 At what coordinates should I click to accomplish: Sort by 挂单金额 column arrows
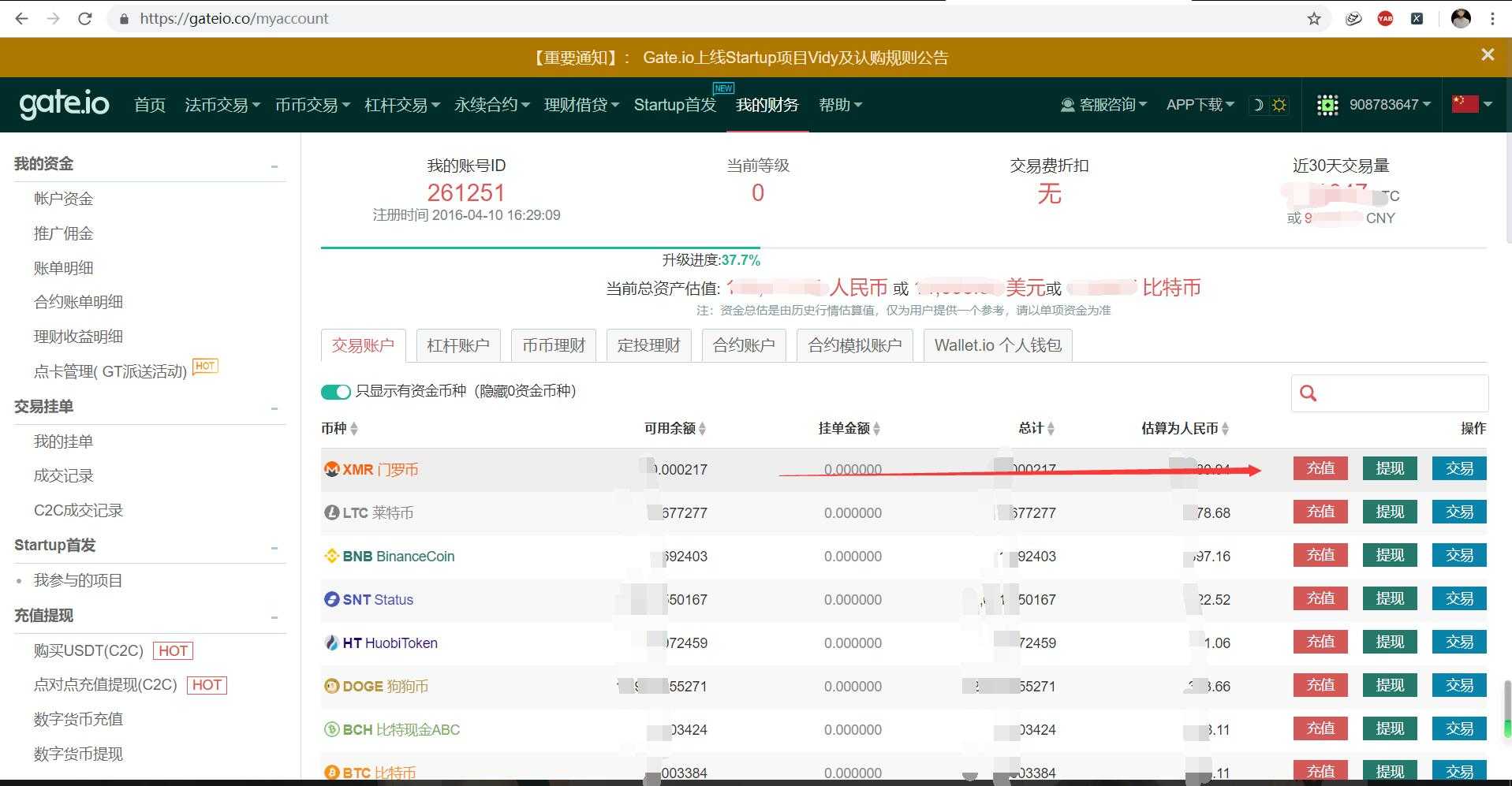(876, 429)
